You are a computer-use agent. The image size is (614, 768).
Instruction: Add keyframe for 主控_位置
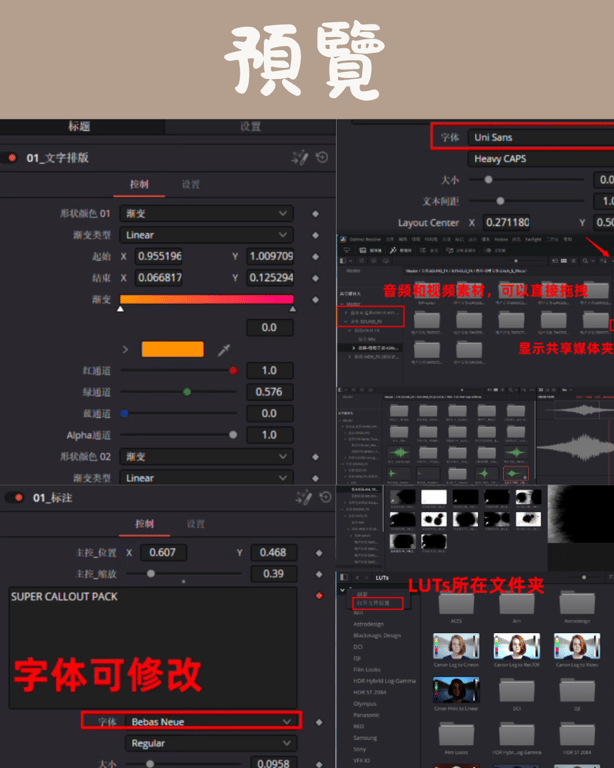coord(319,552)
